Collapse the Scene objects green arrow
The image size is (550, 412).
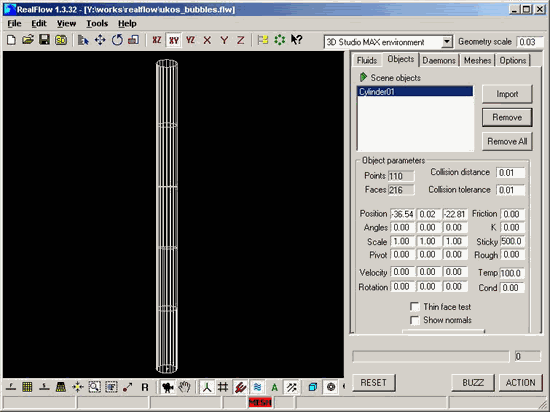tap(363, 77)
